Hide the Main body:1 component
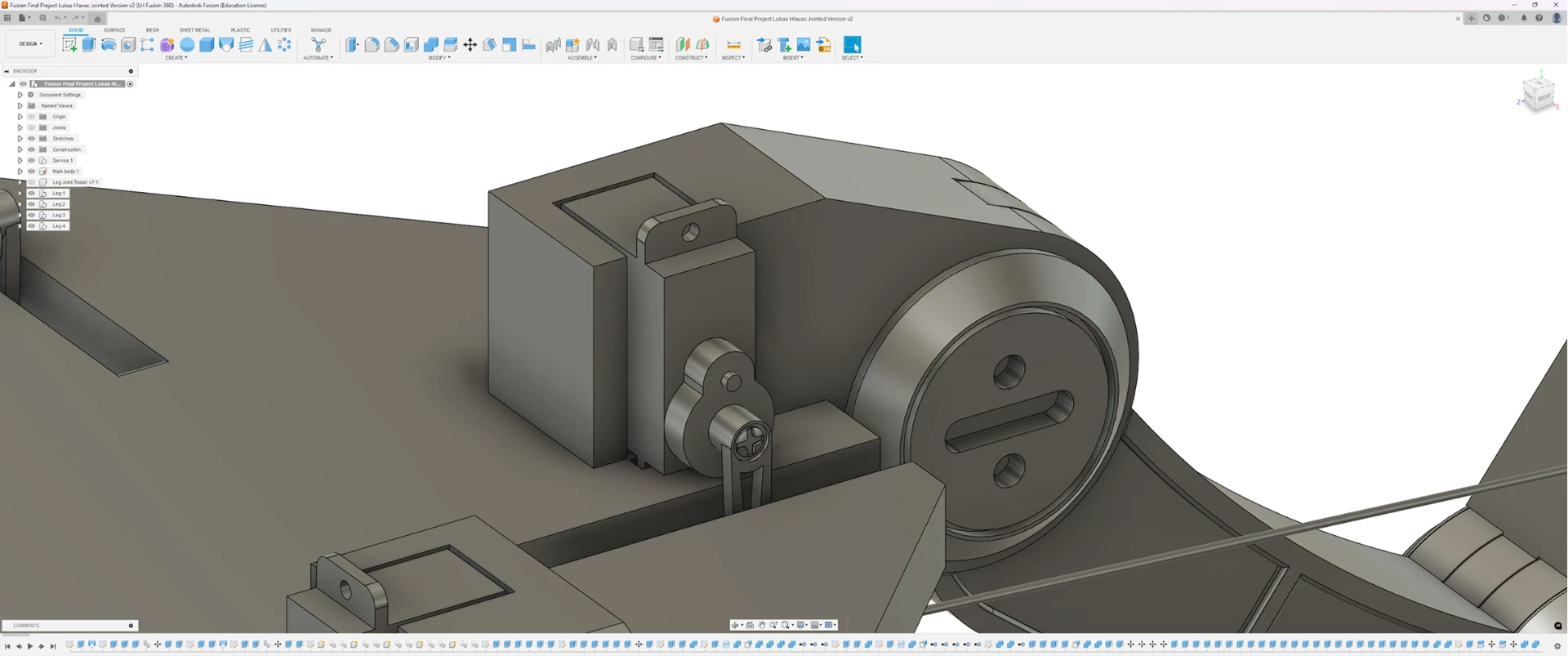 [x=32, y=172]
